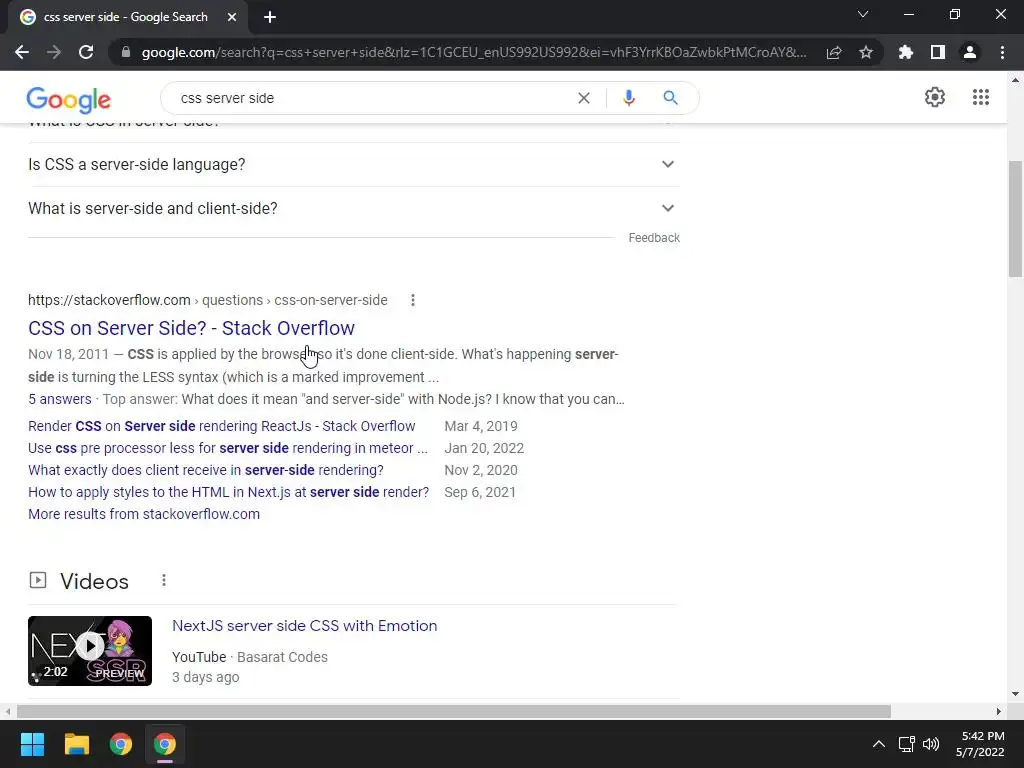Open File Explorer from the taskbar
1024x768 pixels.
[x=76, y=744]
